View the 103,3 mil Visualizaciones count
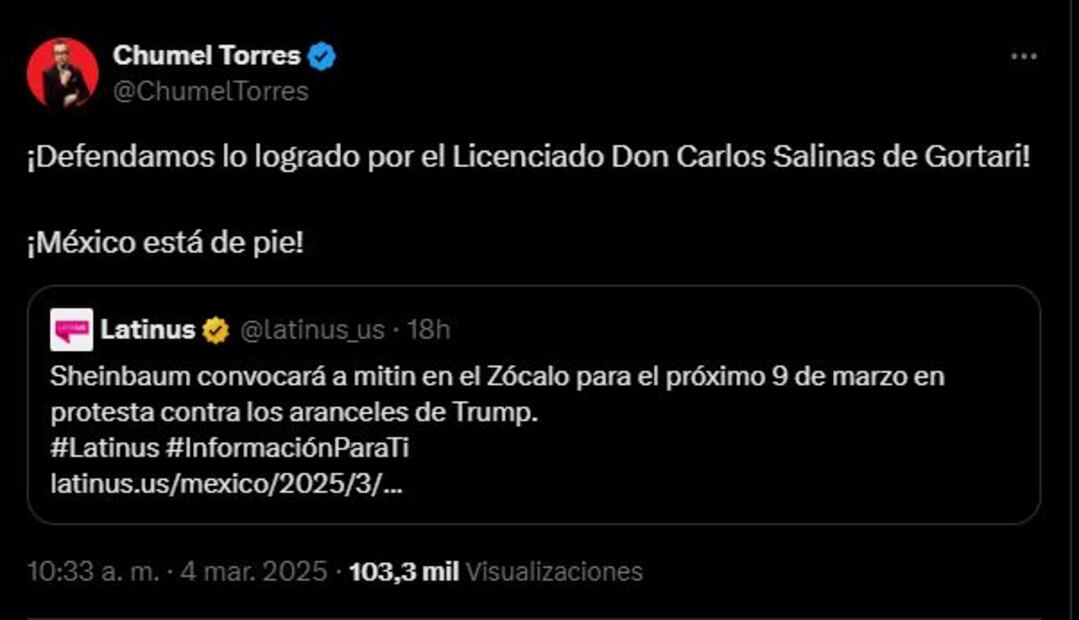Image resolution: width=1079 pixels, height=620 pixels. tap(495, 571)
